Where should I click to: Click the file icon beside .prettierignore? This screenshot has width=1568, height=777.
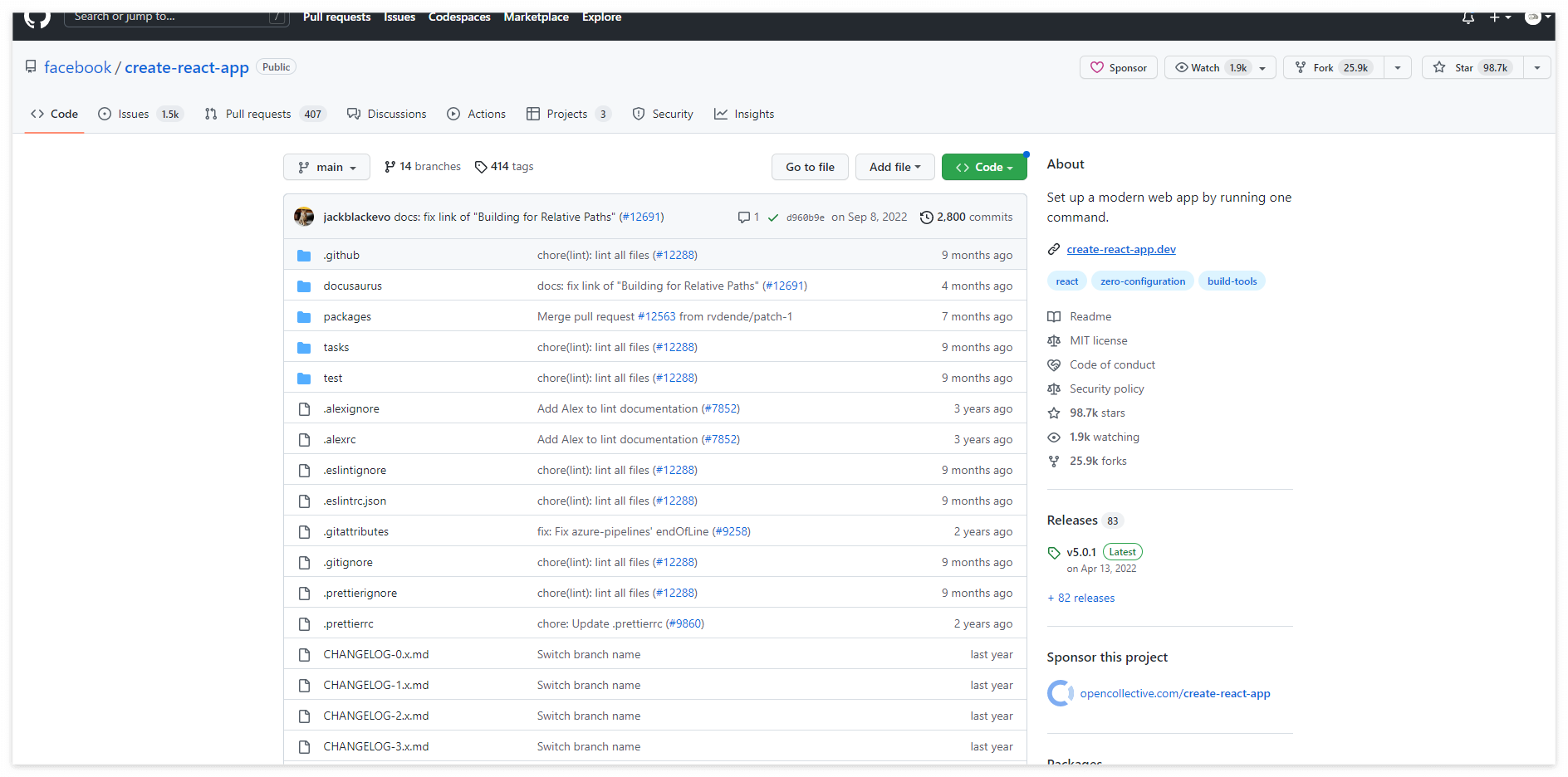tap(304, 593)
